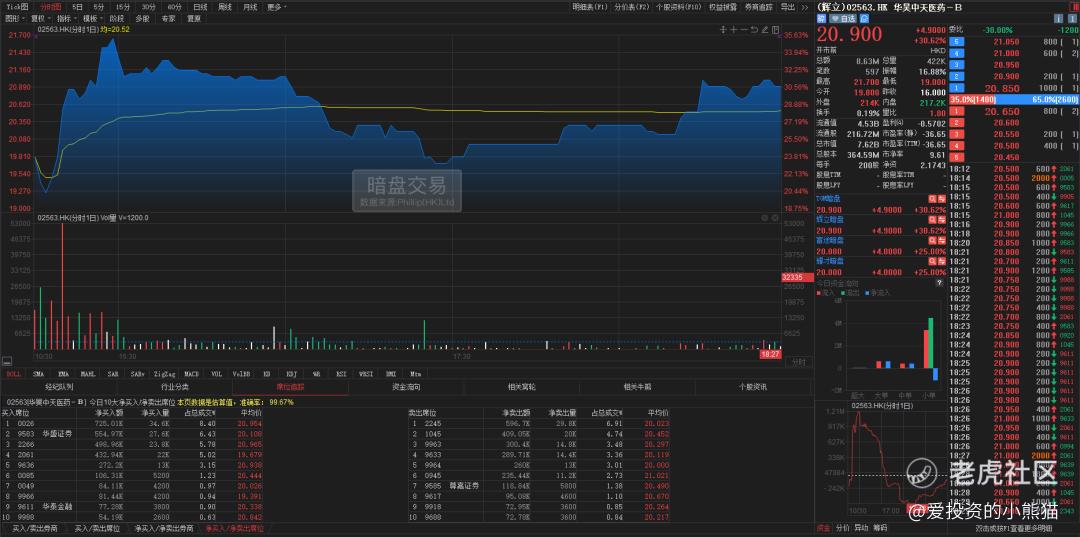This screenshot has width=1080, height=537.
Task: Click the blue 窝 tag icon under stock name
Action: tap(821, 19)
